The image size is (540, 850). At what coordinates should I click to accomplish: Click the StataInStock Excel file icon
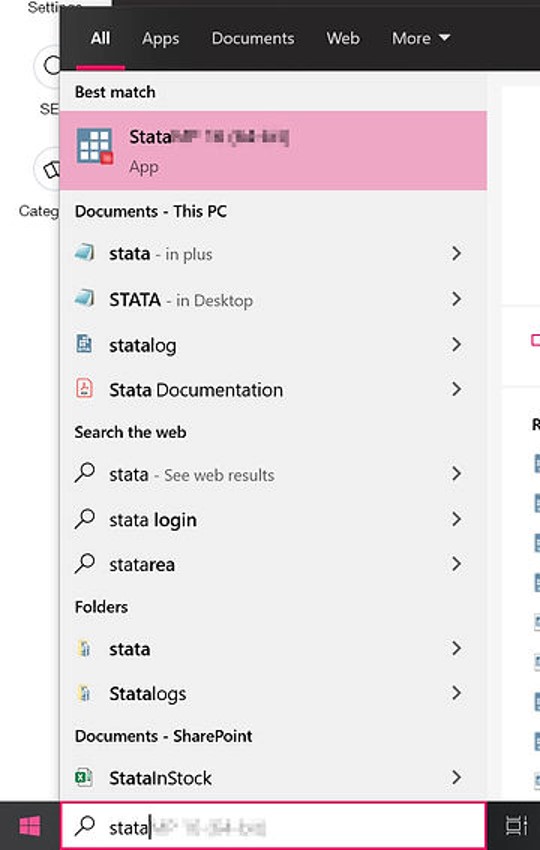(84, 777)
